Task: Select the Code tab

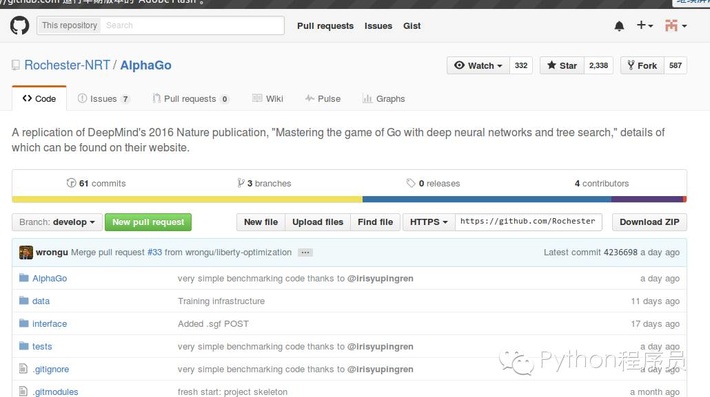Action: click(x=39, y=99)
